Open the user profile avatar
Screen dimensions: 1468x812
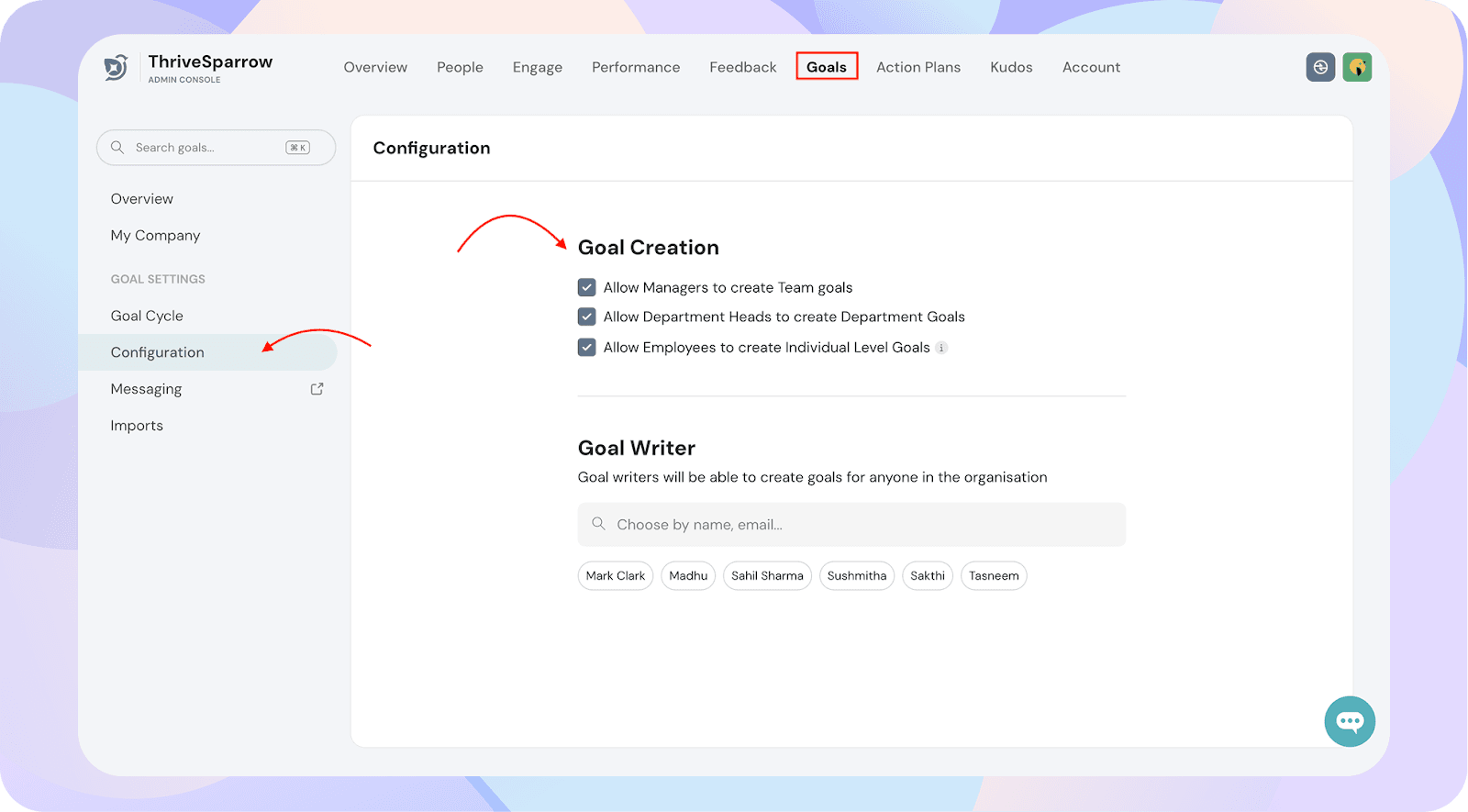(x=1357, y=67)
